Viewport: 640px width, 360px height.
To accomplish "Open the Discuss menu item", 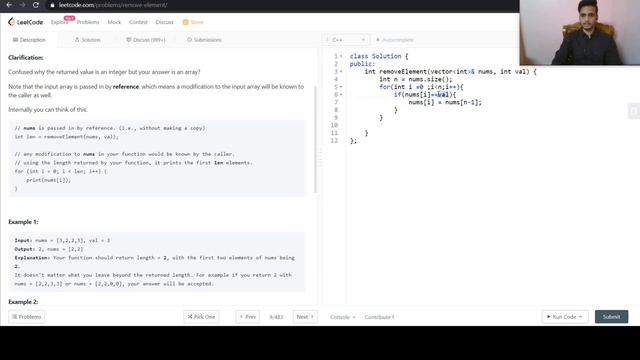I will (x=164, y=22).
